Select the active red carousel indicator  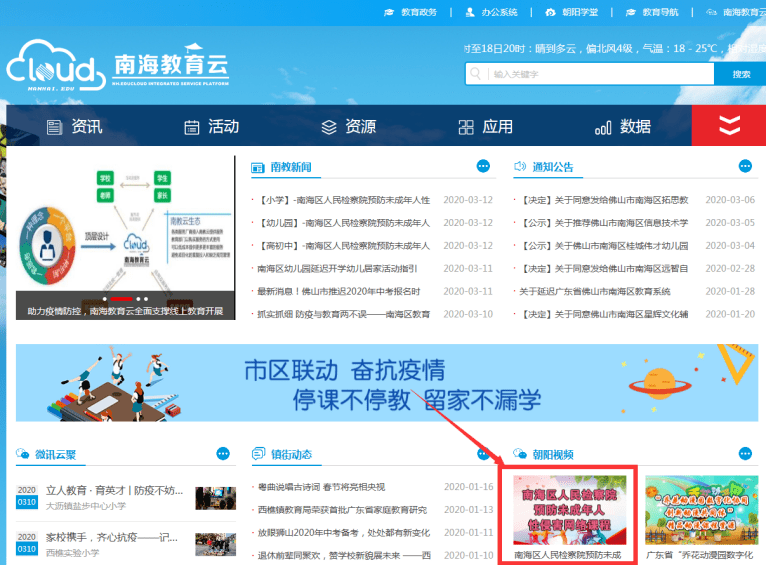[x=121, y=298]
